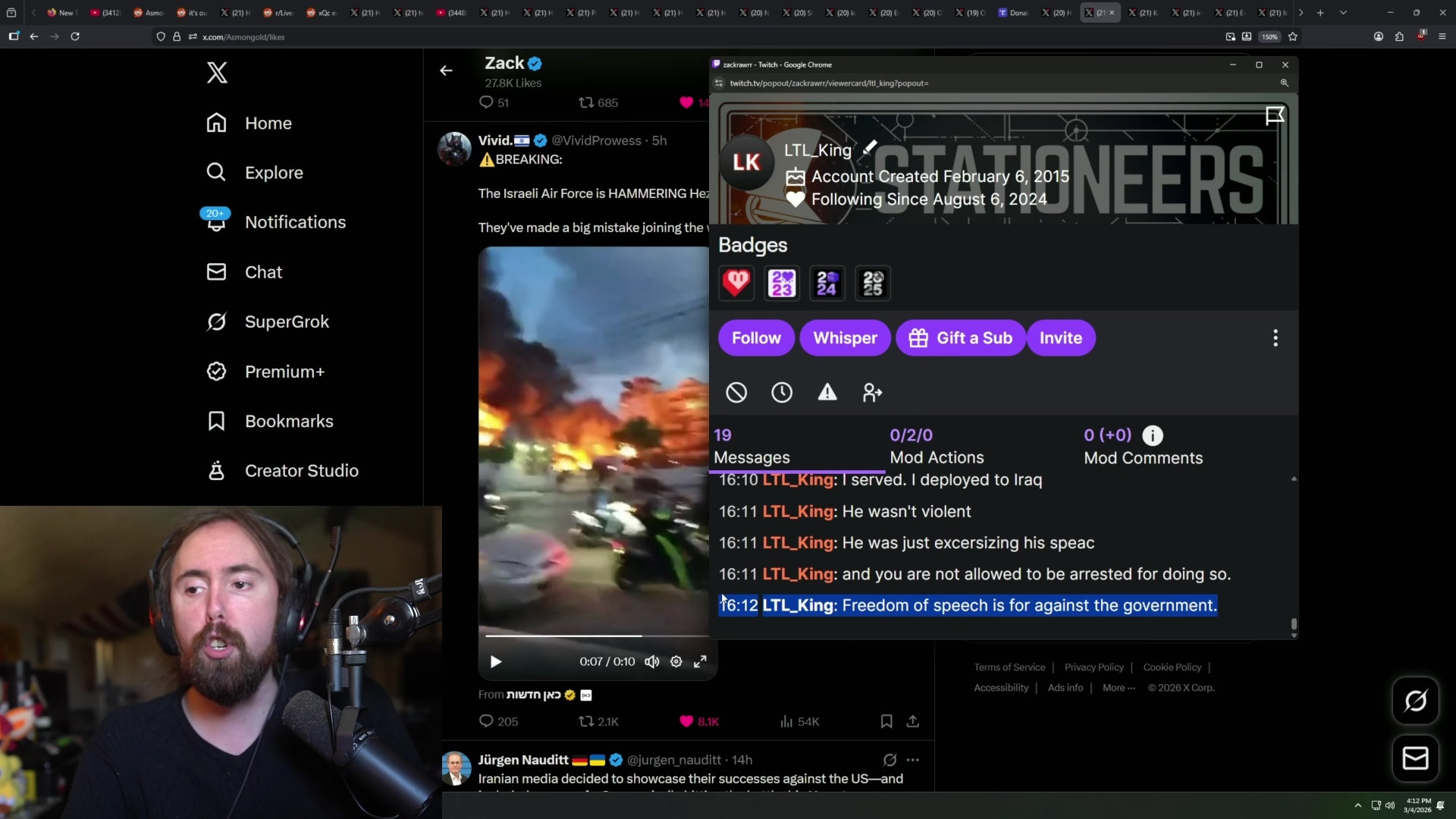Click the ban user icon in viewer card

pyautogui.click(x=736, y=392)
